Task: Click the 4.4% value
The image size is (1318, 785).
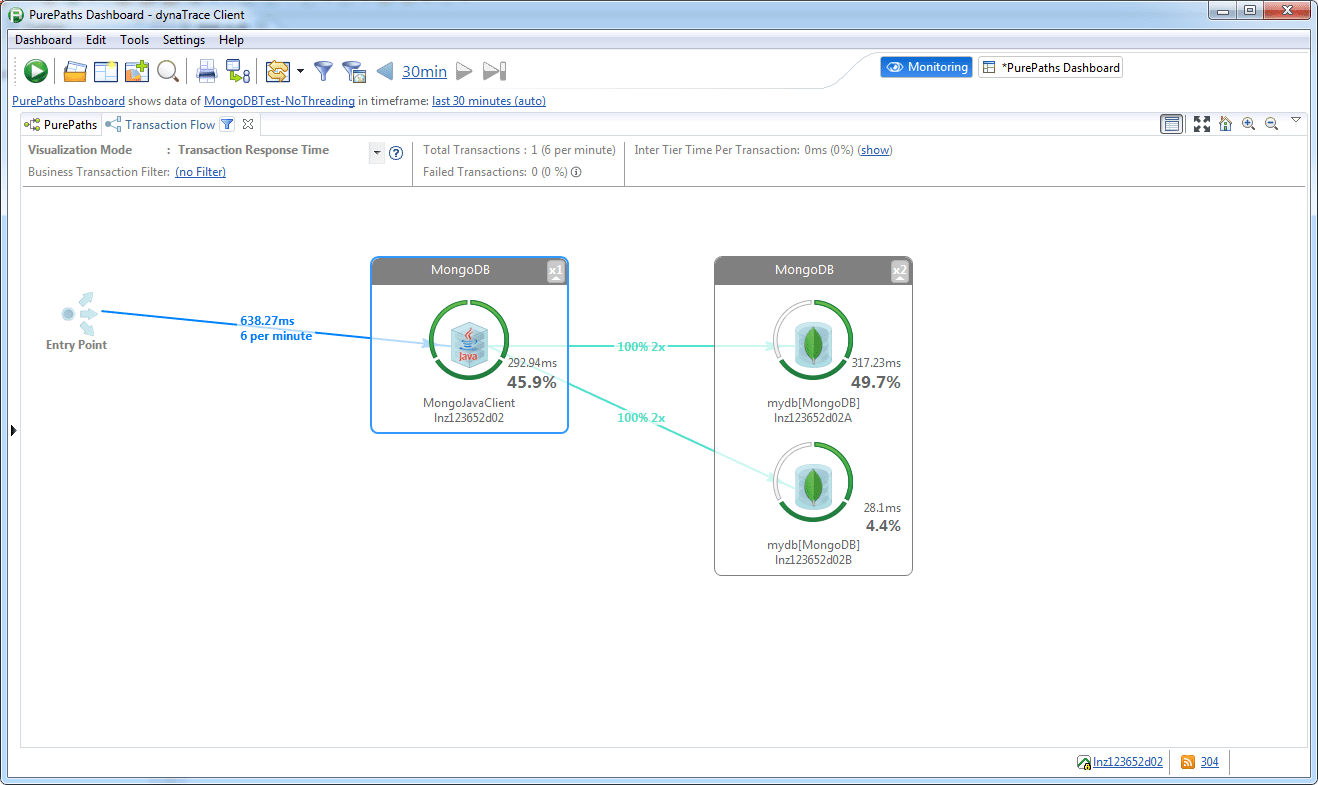Action: click(883, 525)
